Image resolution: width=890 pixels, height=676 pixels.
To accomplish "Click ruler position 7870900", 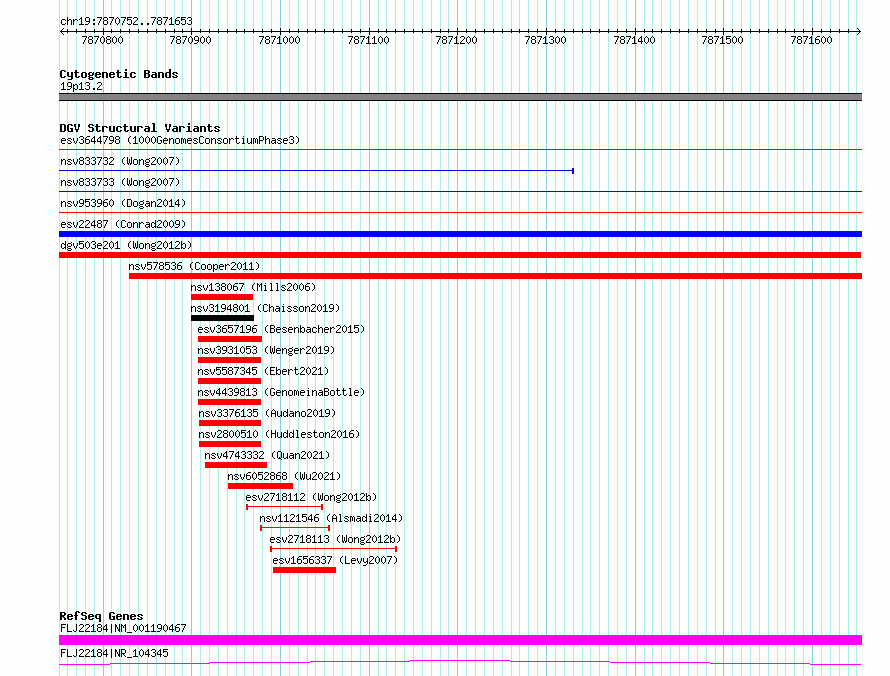I will (190, 40).
